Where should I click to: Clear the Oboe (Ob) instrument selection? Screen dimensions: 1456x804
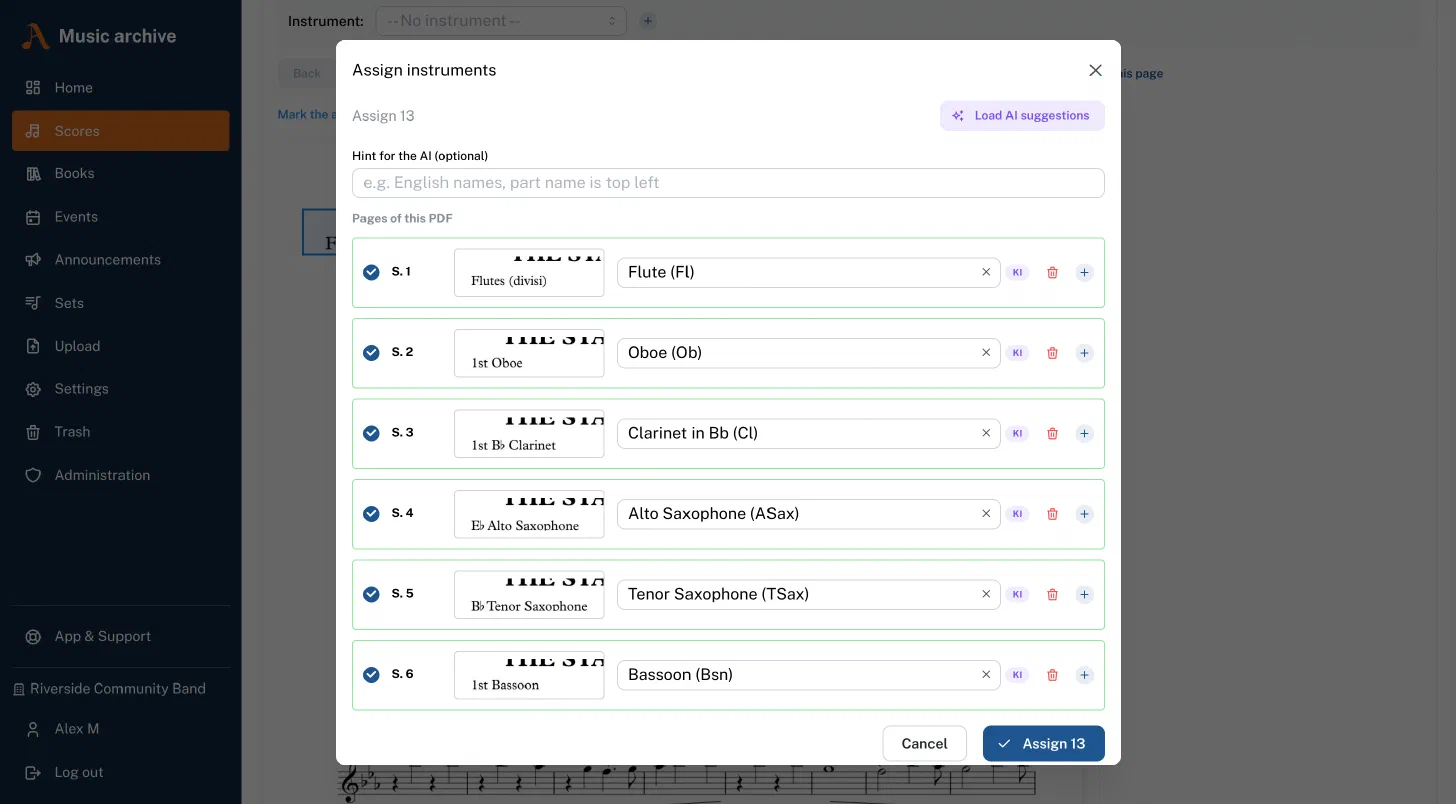tap(986, 352)
